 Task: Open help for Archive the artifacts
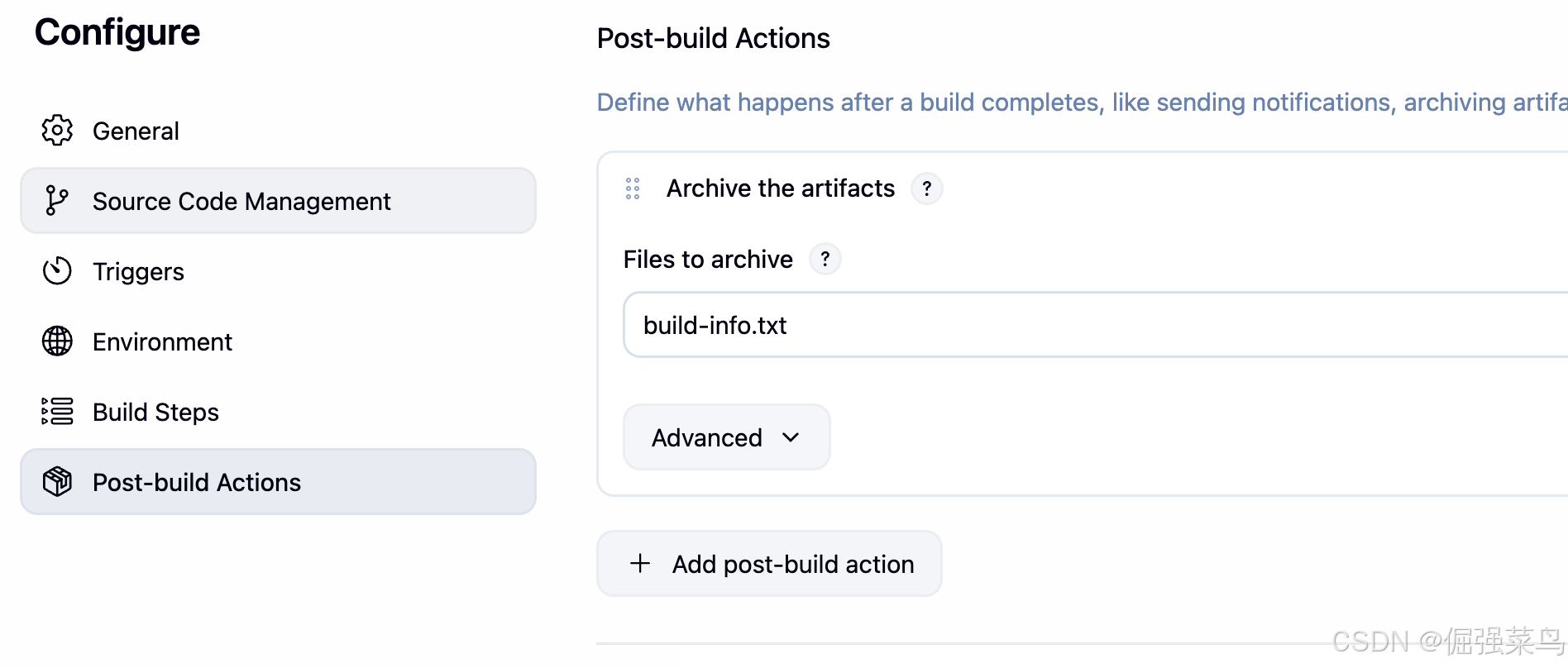[x=926, y=188]
